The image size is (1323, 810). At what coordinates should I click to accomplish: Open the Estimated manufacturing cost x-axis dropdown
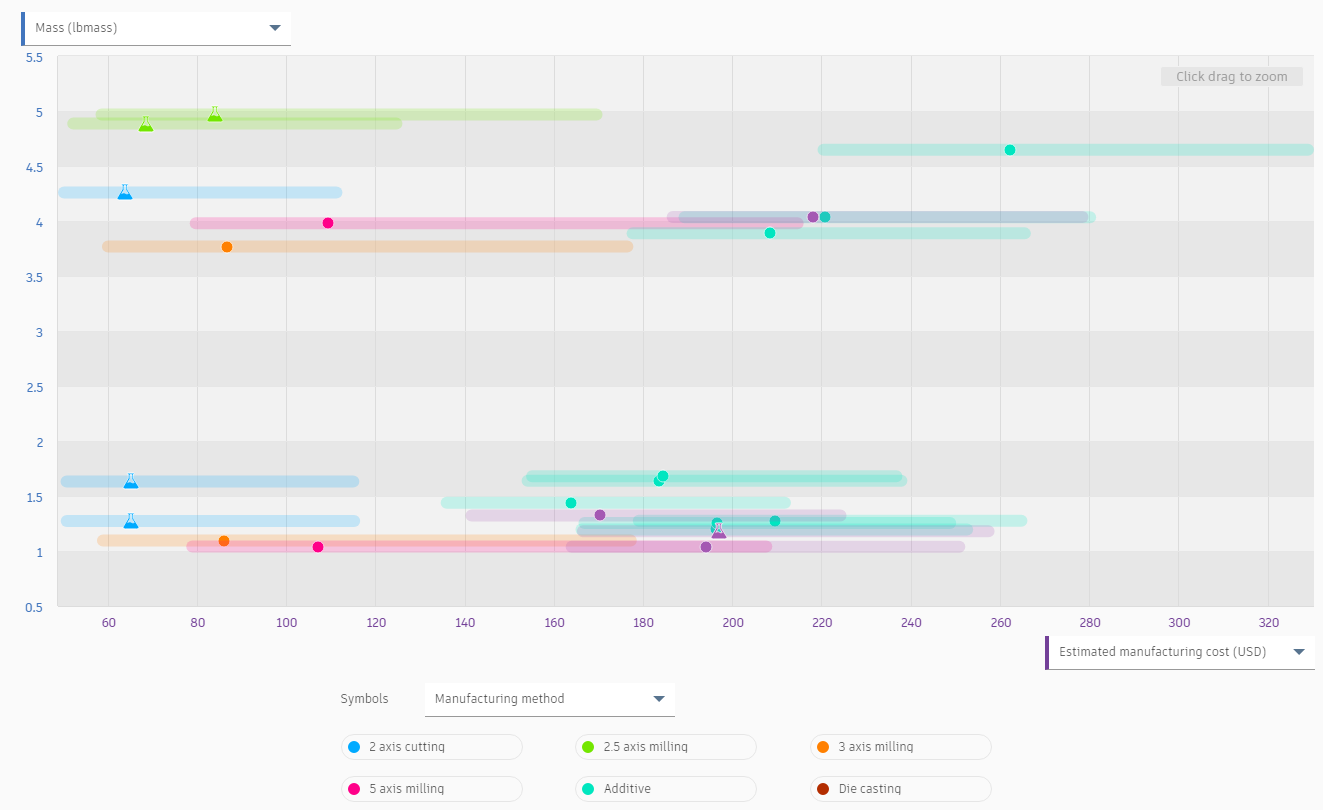[x=1180, y=652]
